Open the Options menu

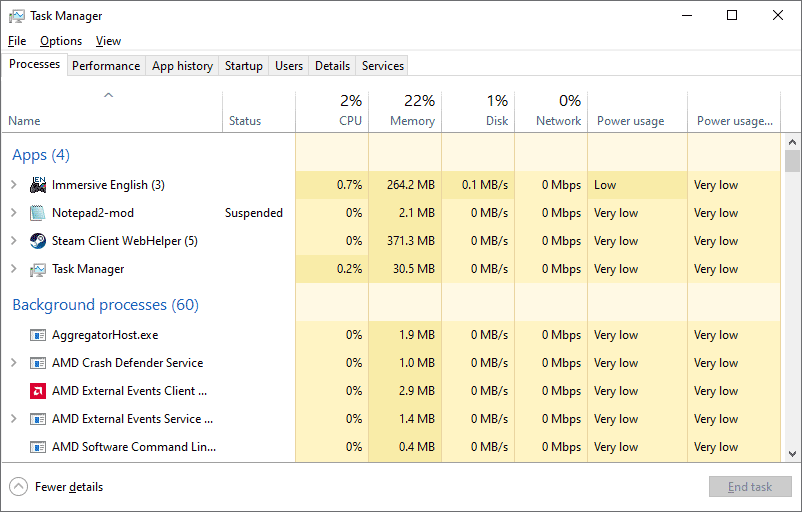pos(61,41)
